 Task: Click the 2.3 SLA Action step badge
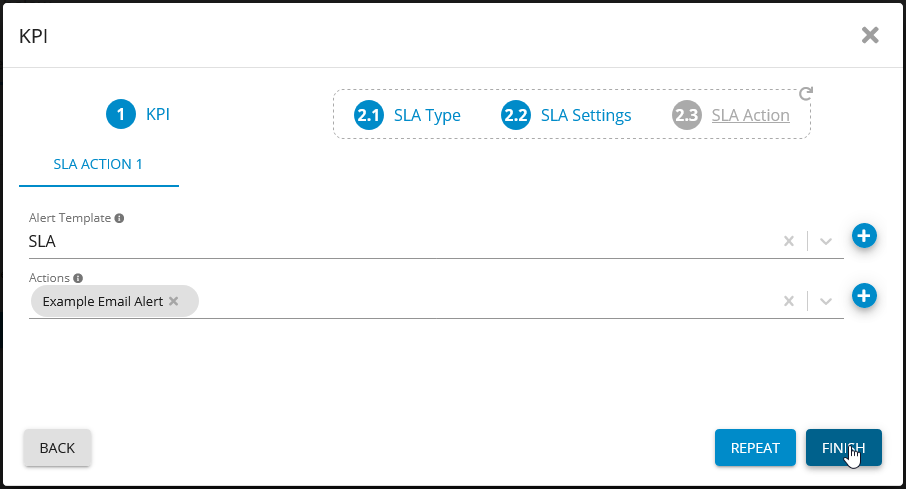(686, 115)
